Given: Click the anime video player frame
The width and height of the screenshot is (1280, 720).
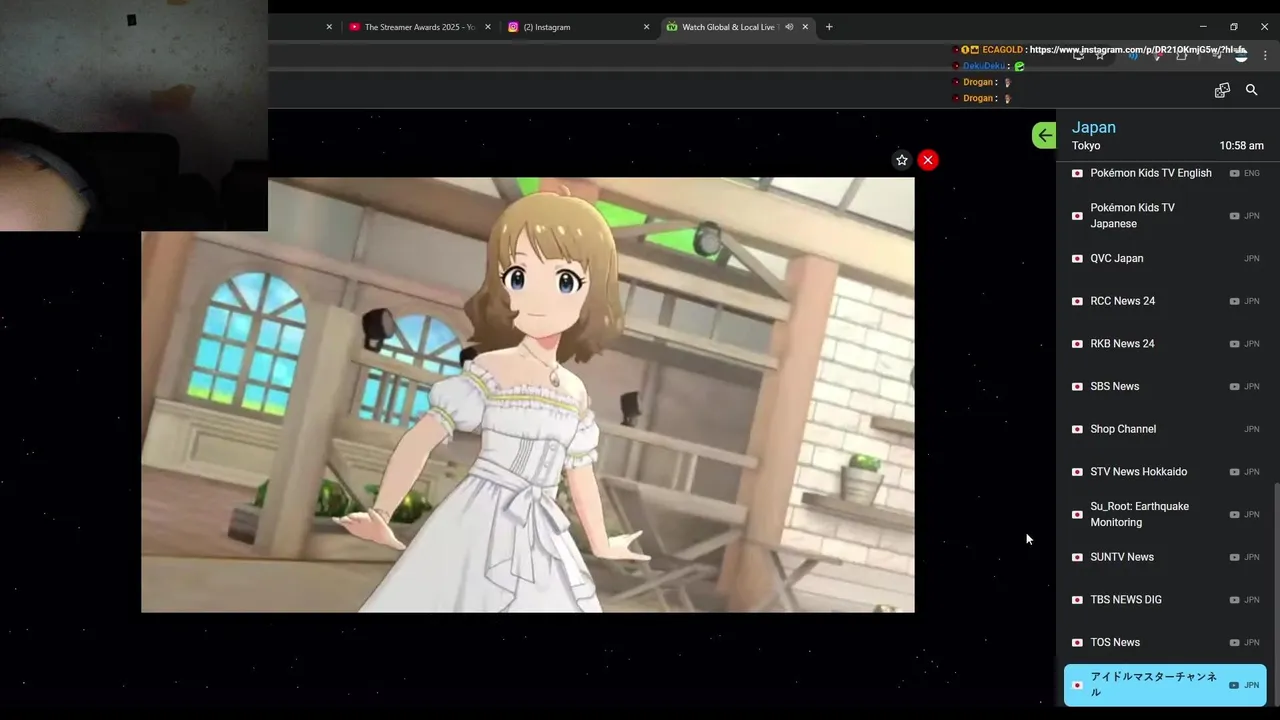Looking at the screenshot, I should tap(528, 395).
